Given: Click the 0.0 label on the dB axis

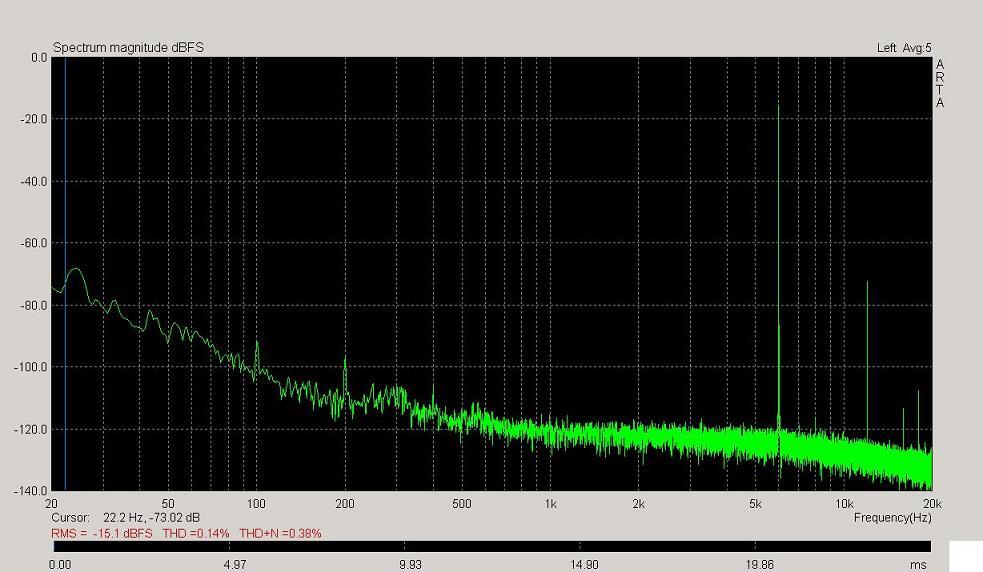Looking at the screenshot, I should click(38, 58).
